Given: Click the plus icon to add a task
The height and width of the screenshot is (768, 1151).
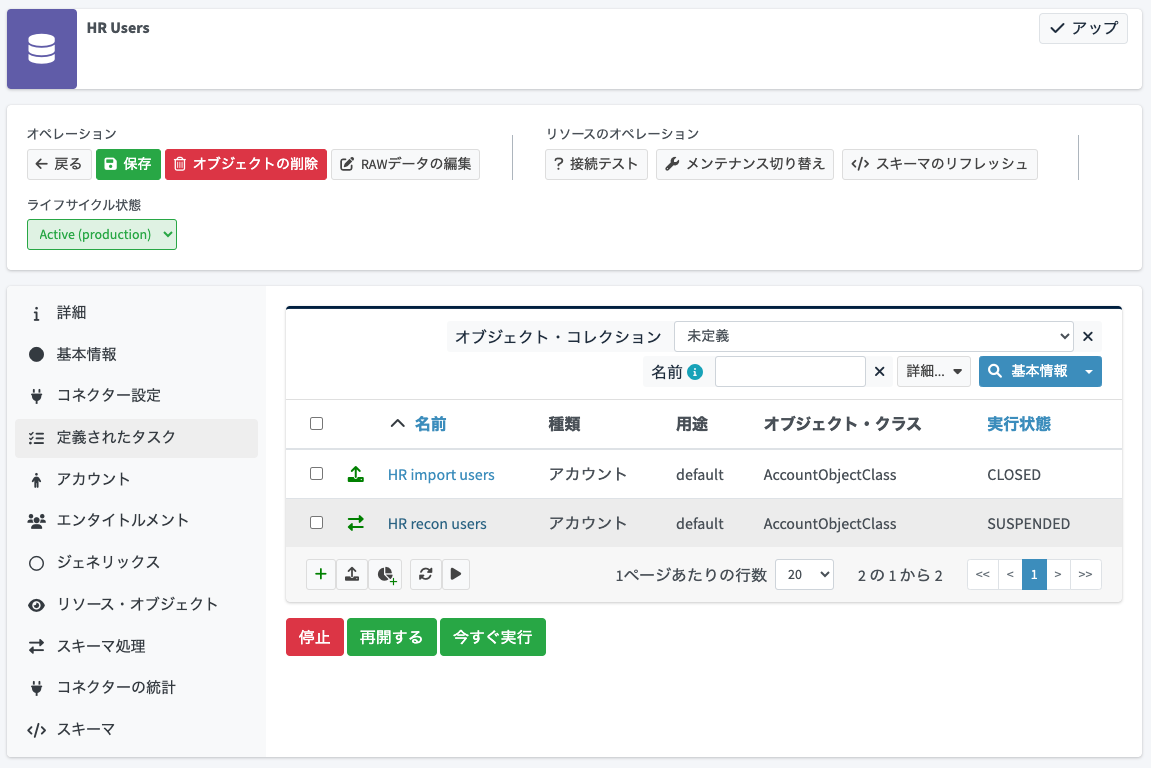Looking at the screenshot, I should (321, 574).
